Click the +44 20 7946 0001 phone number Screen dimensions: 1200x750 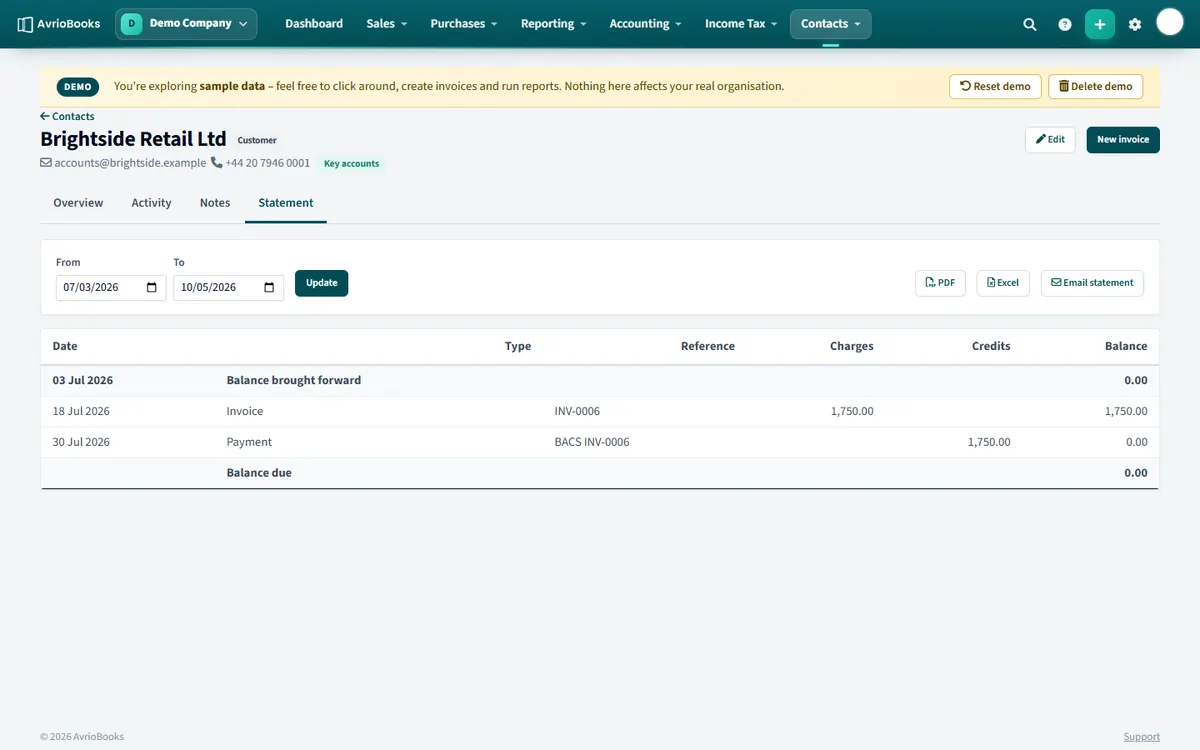[267, 163]
